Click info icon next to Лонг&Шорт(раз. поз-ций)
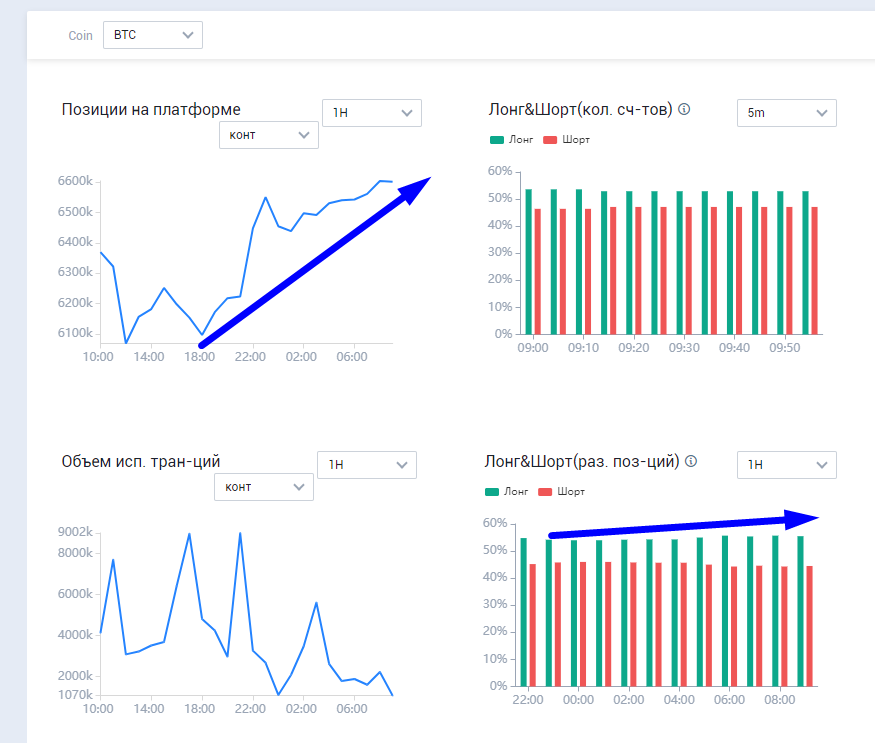 (x=690, y=461)
